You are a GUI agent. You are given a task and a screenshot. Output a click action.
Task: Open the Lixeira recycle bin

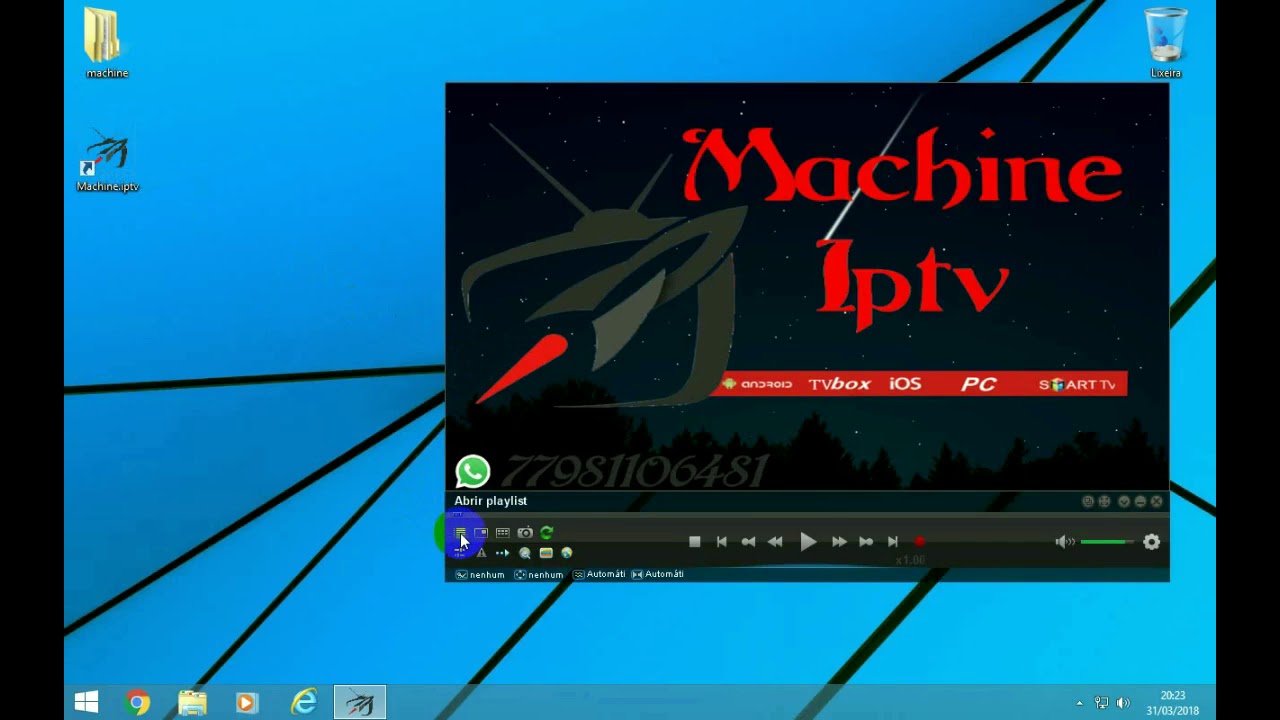coord(1166,43)
